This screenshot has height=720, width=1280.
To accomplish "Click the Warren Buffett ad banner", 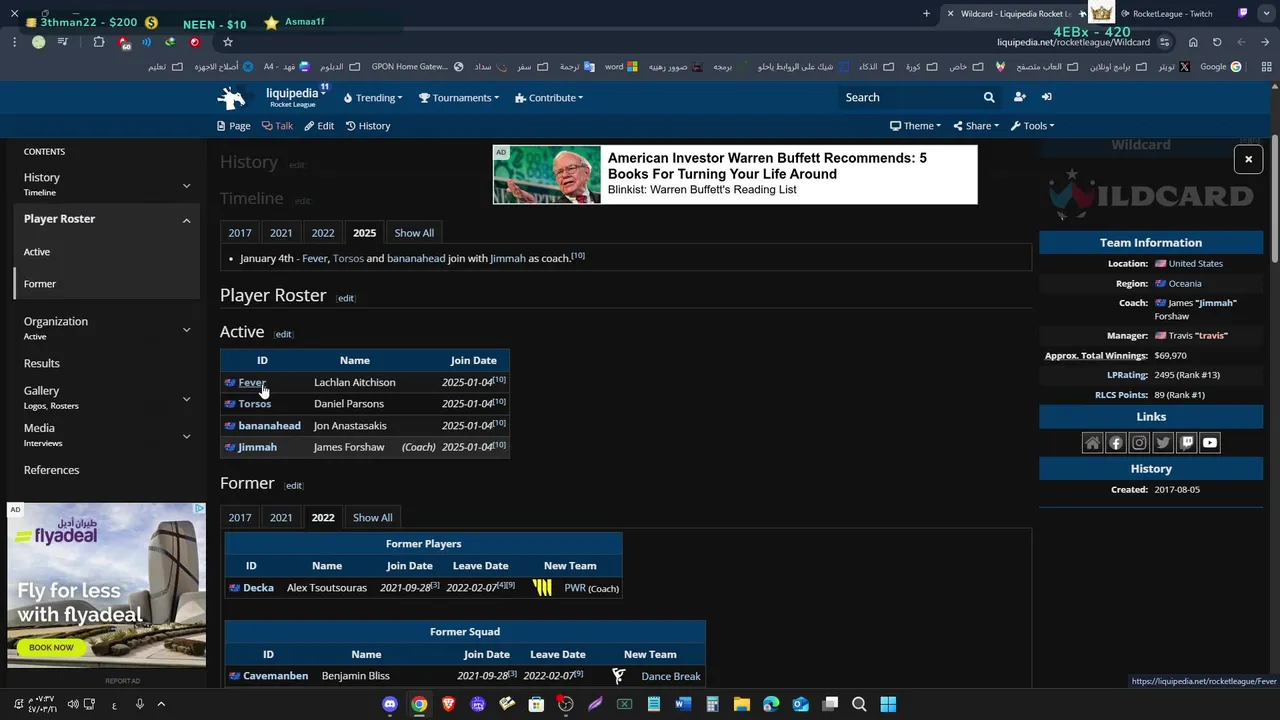I will (735, 175).
